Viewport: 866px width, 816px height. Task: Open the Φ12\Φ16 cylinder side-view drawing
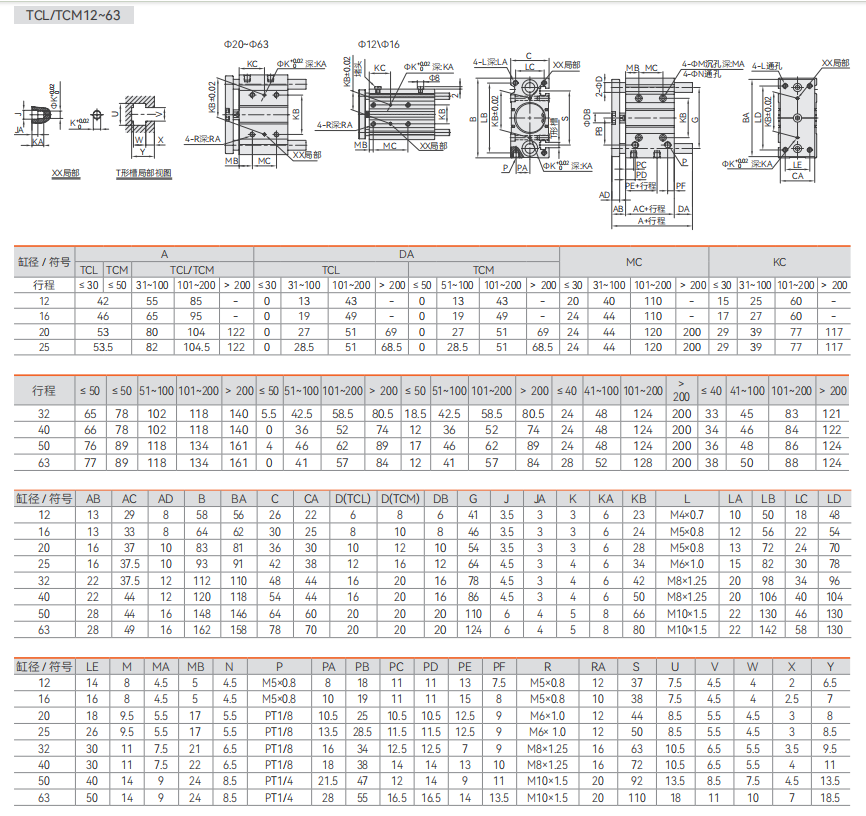tap(400, 108)
